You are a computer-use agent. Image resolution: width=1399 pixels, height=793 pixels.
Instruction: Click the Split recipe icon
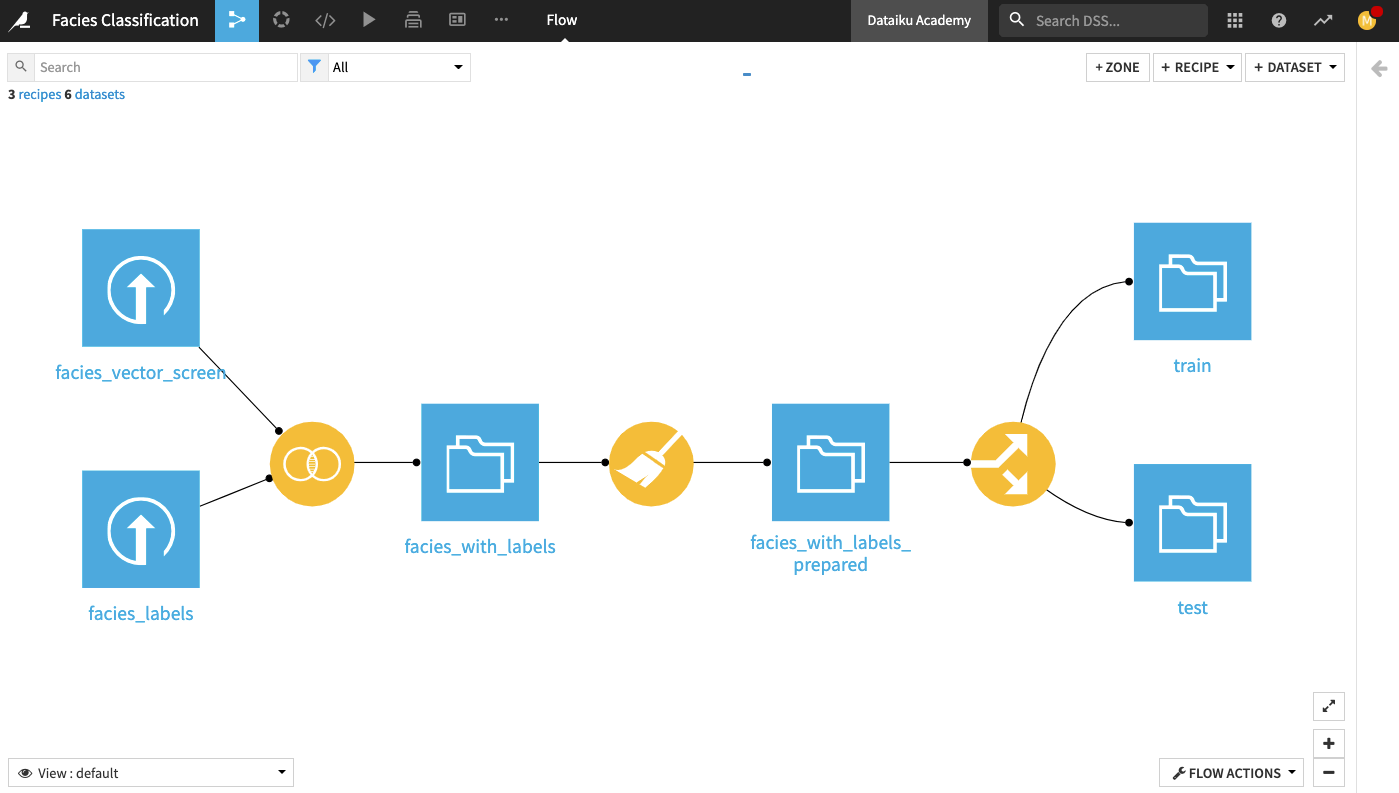coord(1013,464)
